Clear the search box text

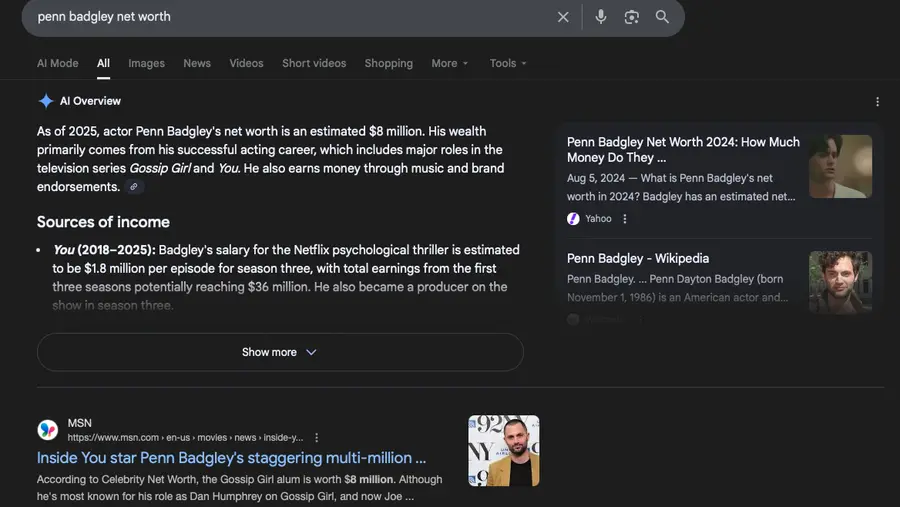(563, 17)
